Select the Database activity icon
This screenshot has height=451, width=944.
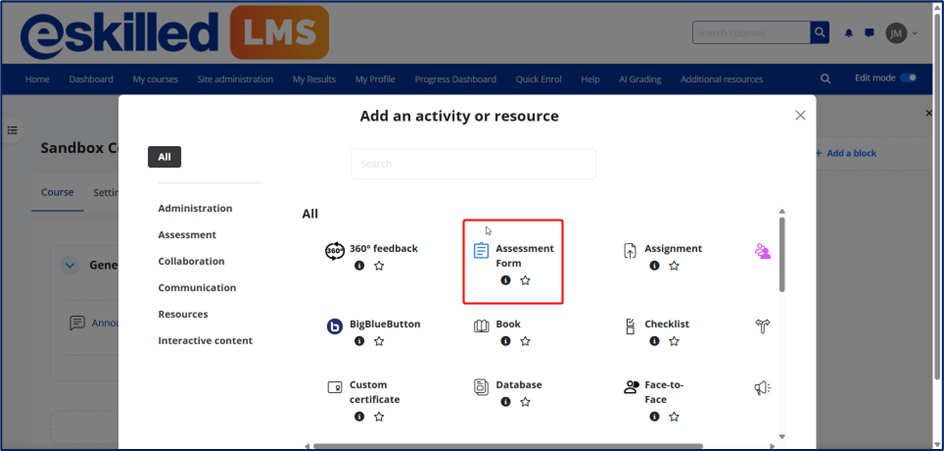point(481,386)
